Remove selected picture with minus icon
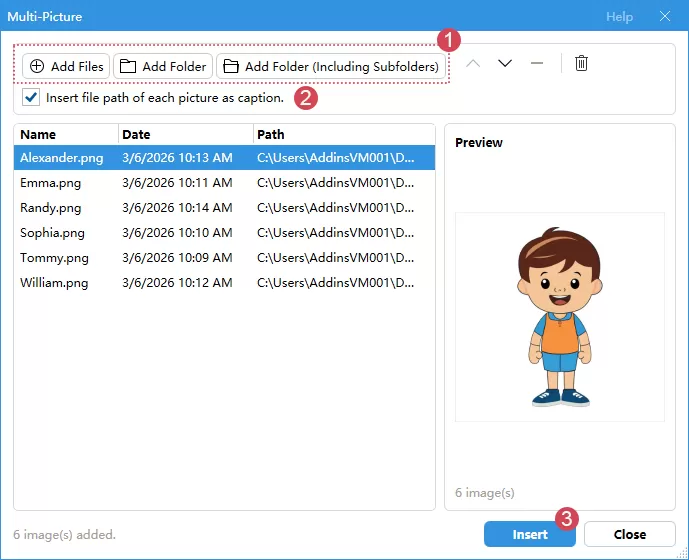Viewport: 689px width, 560px height. click(537, 64)
